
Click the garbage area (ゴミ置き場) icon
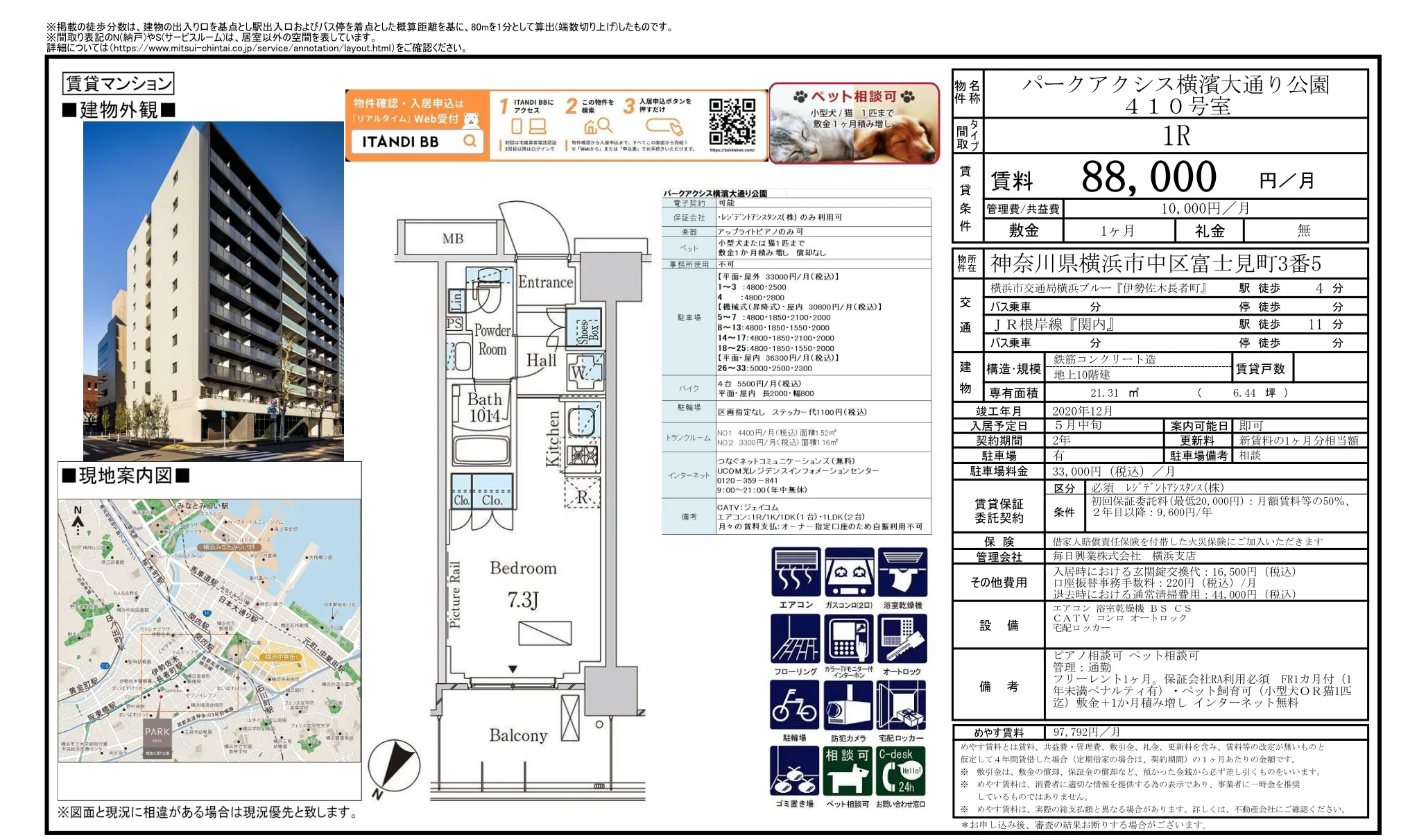(795, 771)
